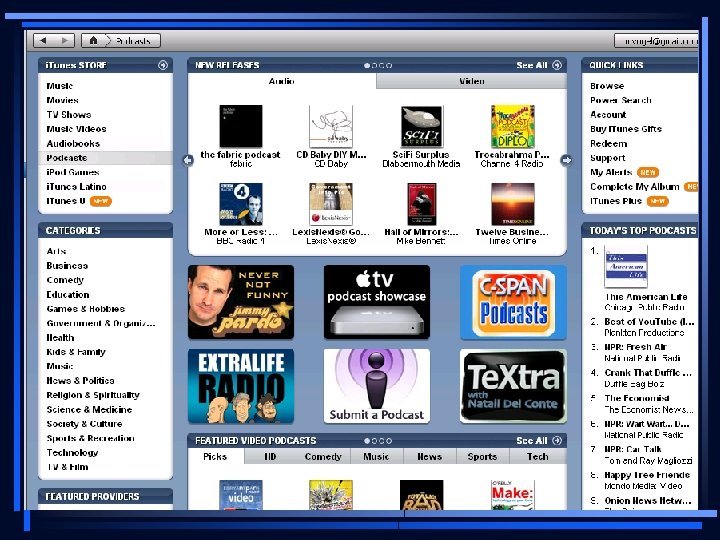
Task: Go back with the left arrow button
Action: tap(43, 40)
